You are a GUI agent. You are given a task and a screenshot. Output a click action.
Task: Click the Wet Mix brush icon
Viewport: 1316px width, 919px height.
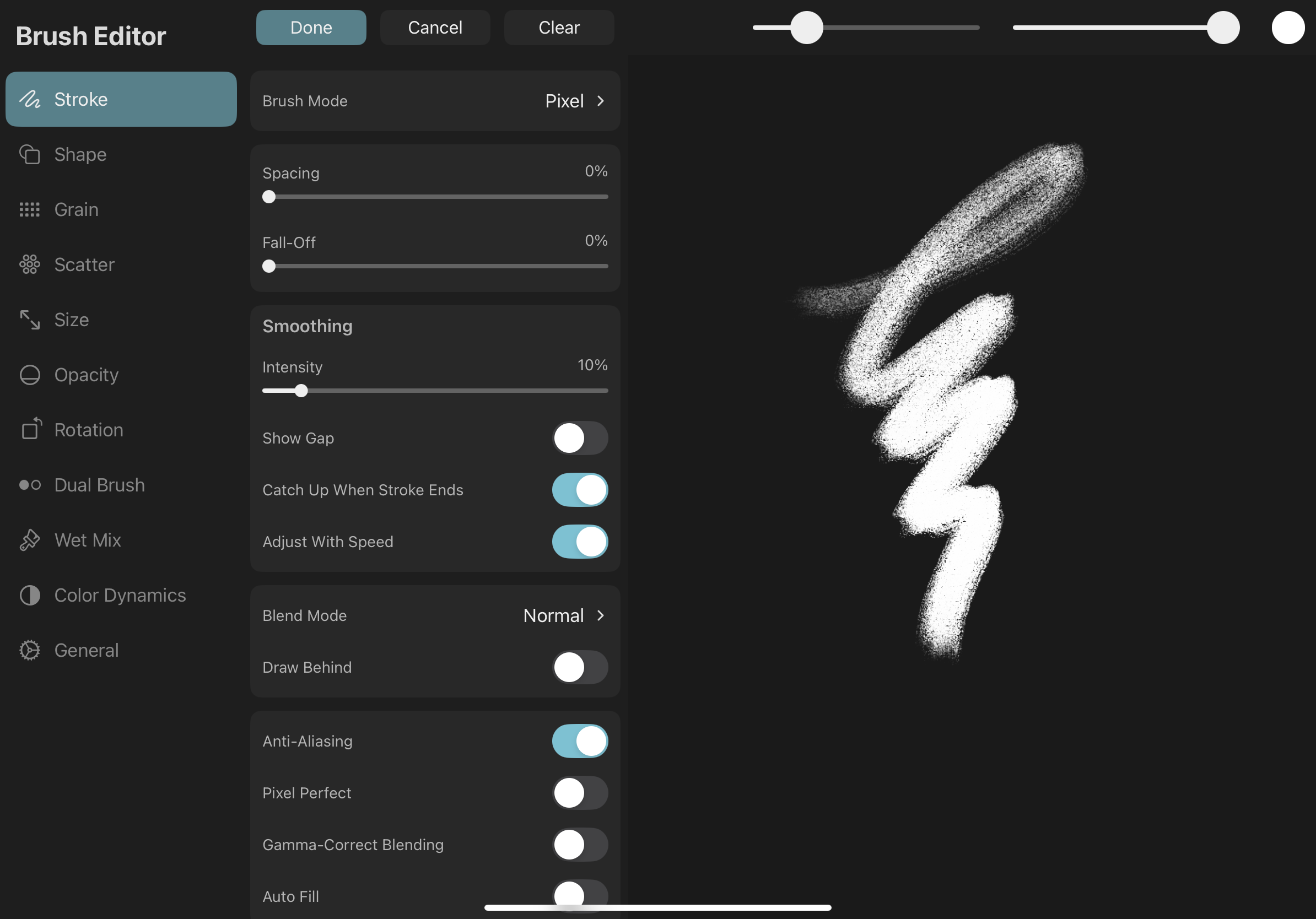click(30, 540)
